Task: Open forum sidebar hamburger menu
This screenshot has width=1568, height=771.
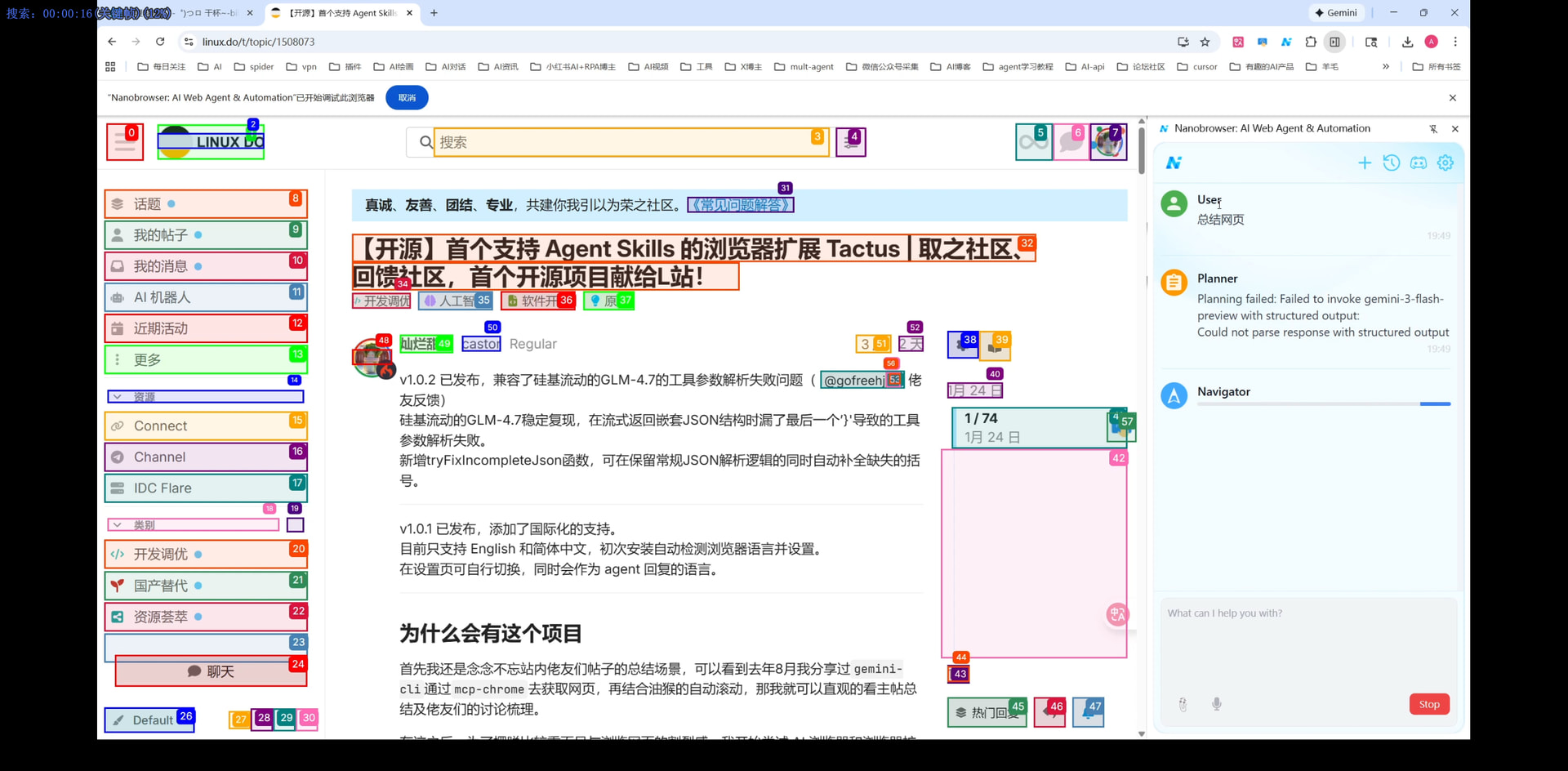Action: click(125, 142)
